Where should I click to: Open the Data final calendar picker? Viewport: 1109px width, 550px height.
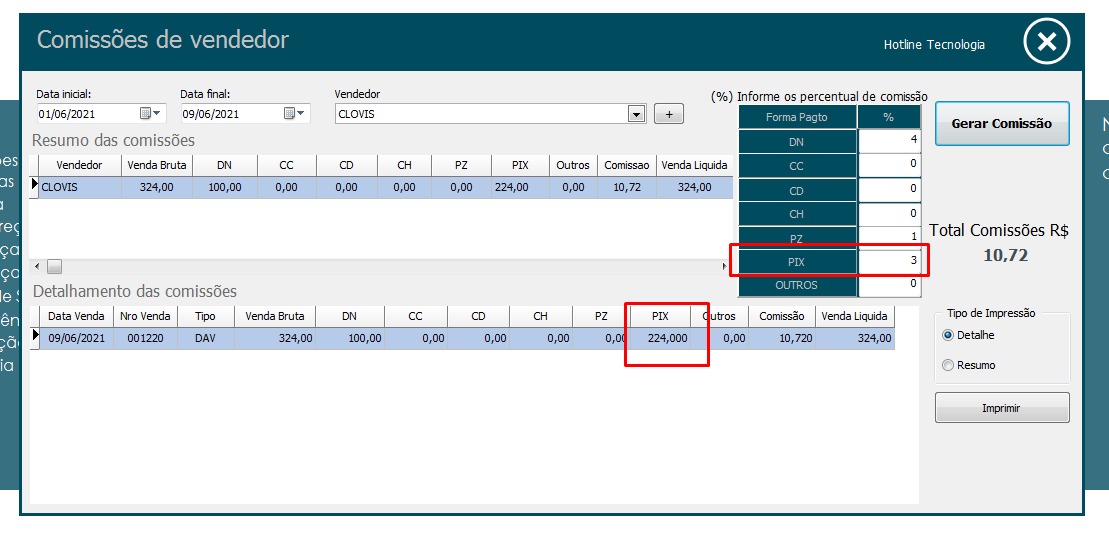point(293,114)
